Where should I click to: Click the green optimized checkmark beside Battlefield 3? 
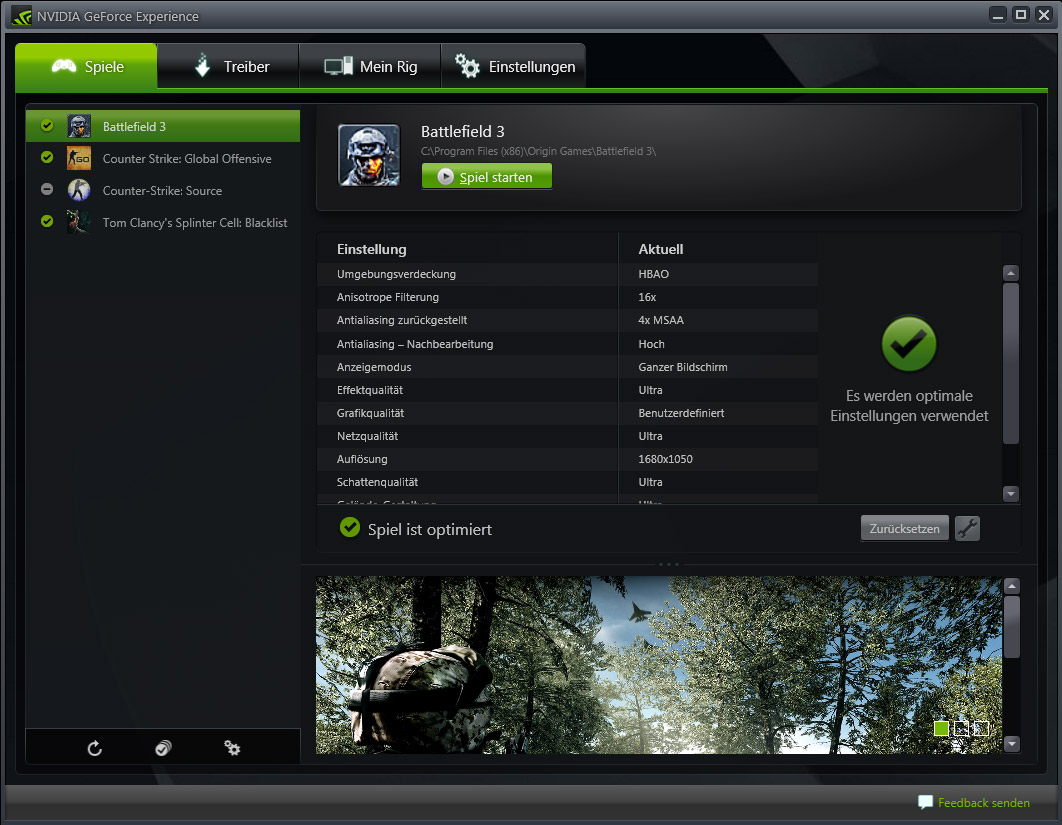pyautogui.click(x=47, y=125)
